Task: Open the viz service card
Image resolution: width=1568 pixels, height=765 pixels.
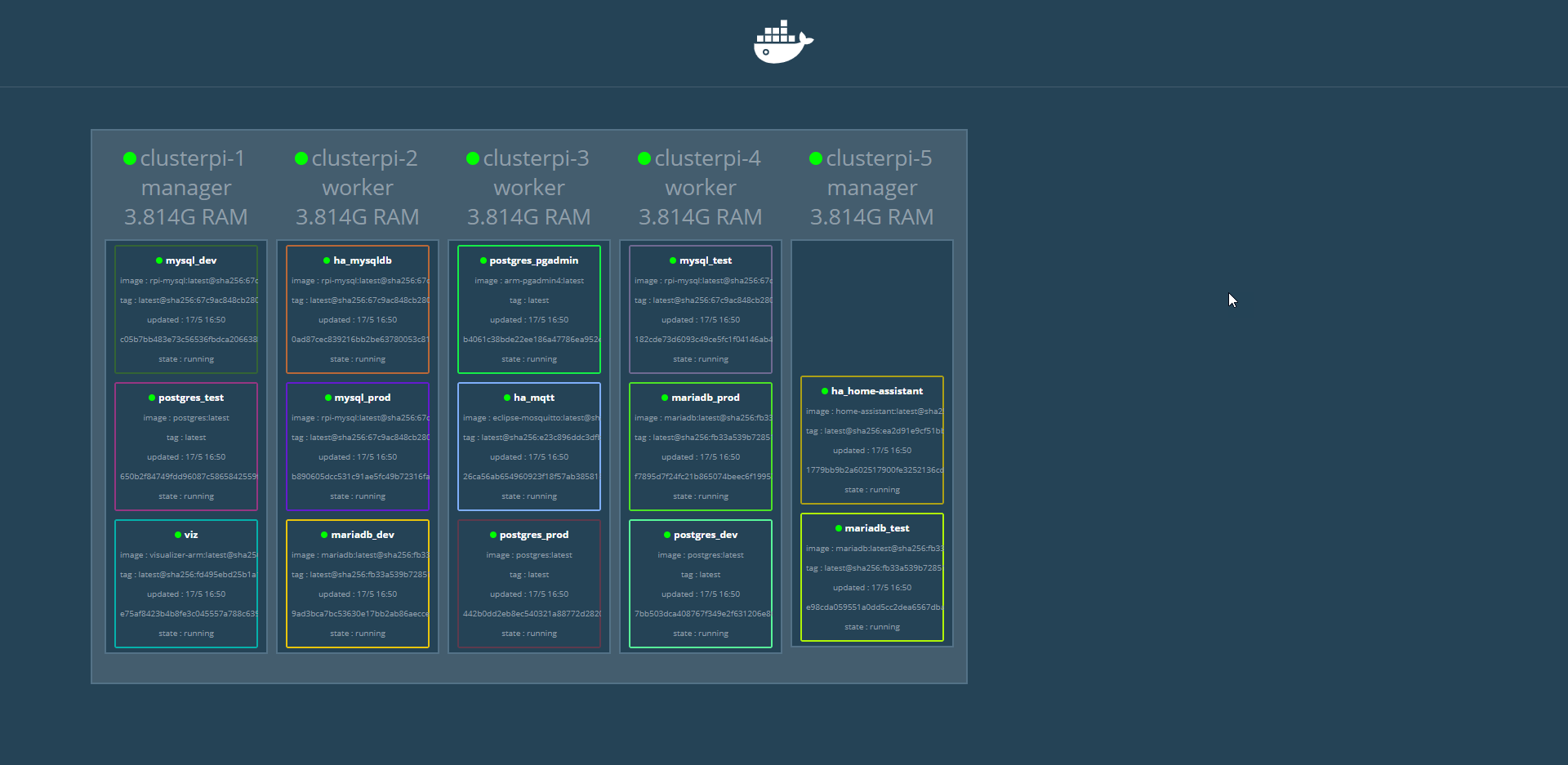Action: click(x=186, y=583)
